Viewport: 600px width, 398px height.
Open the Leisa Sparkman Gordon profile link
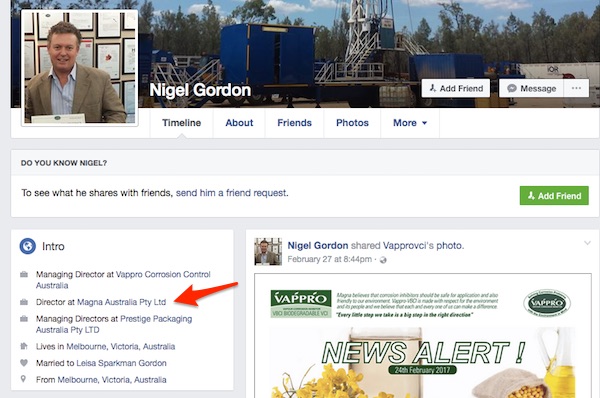[x=121, y=363]
